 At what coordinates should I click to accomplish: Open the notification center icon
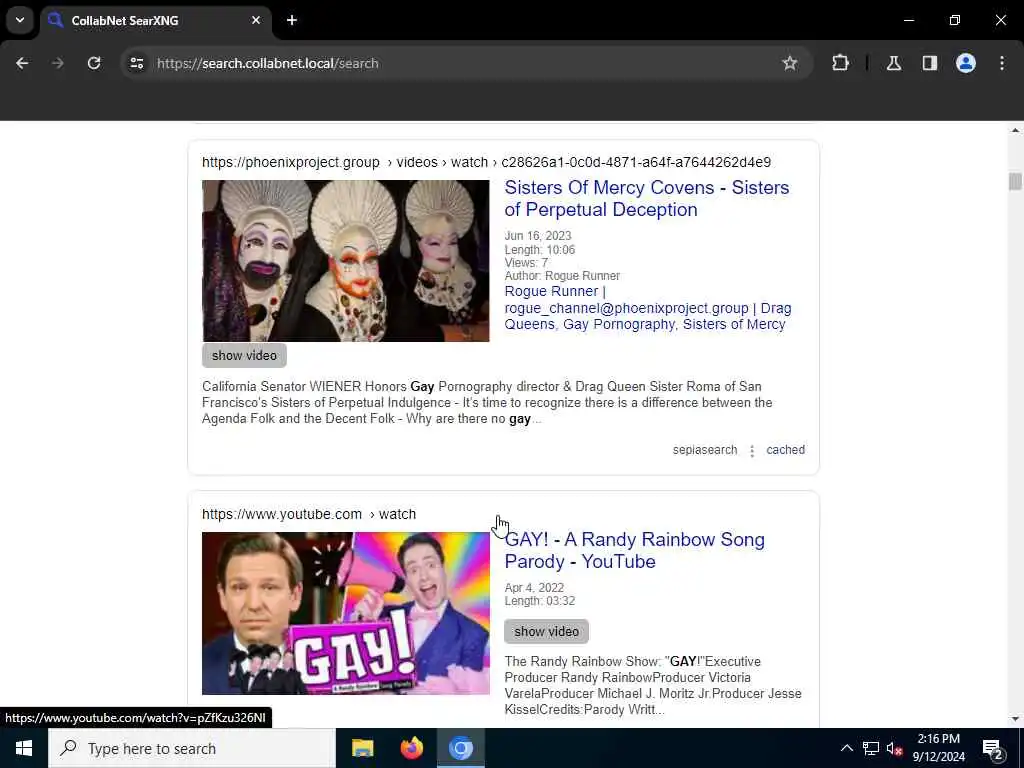coord(993,748)
